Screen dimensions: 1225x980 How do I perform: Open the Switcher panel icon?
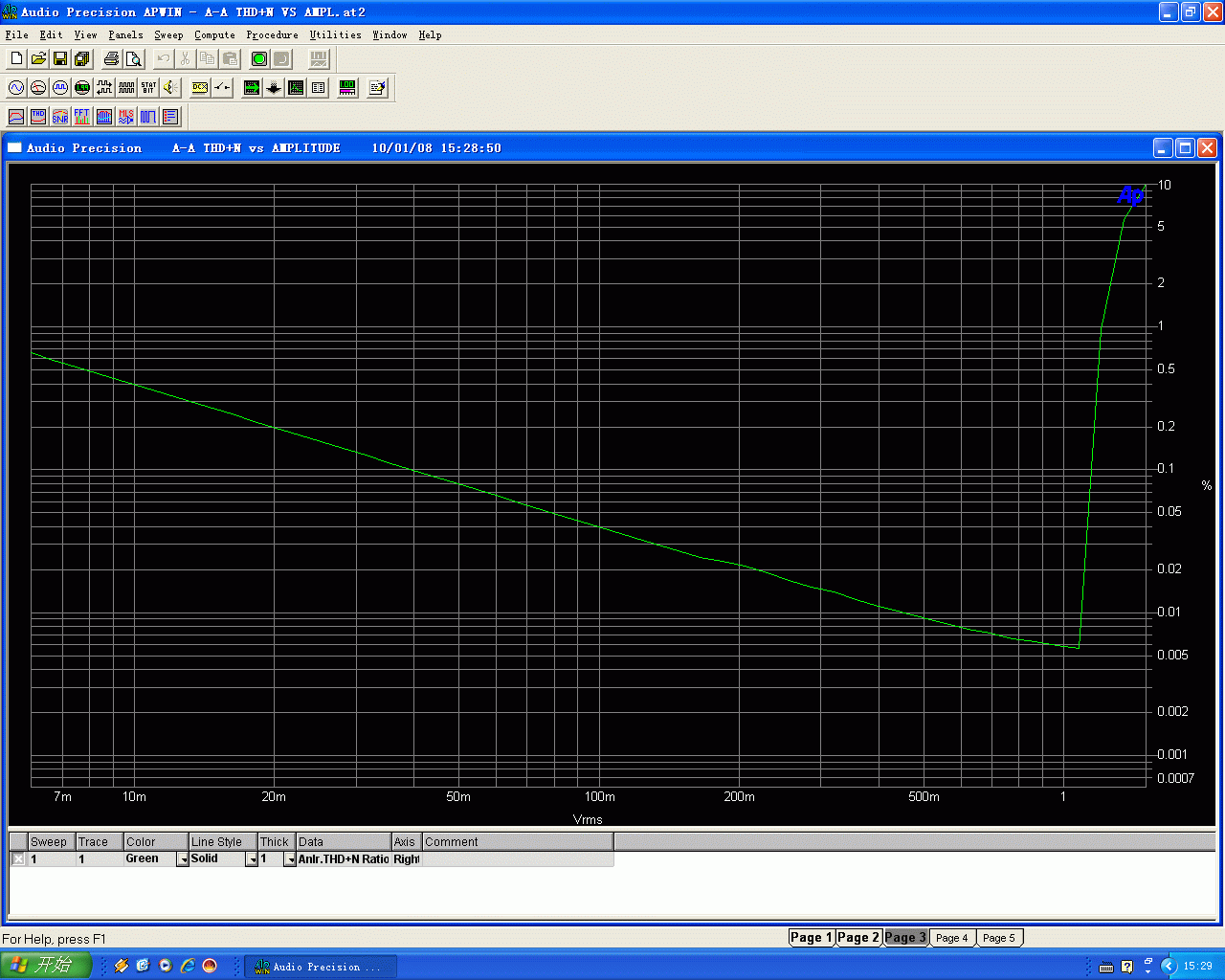coord(222,88)
